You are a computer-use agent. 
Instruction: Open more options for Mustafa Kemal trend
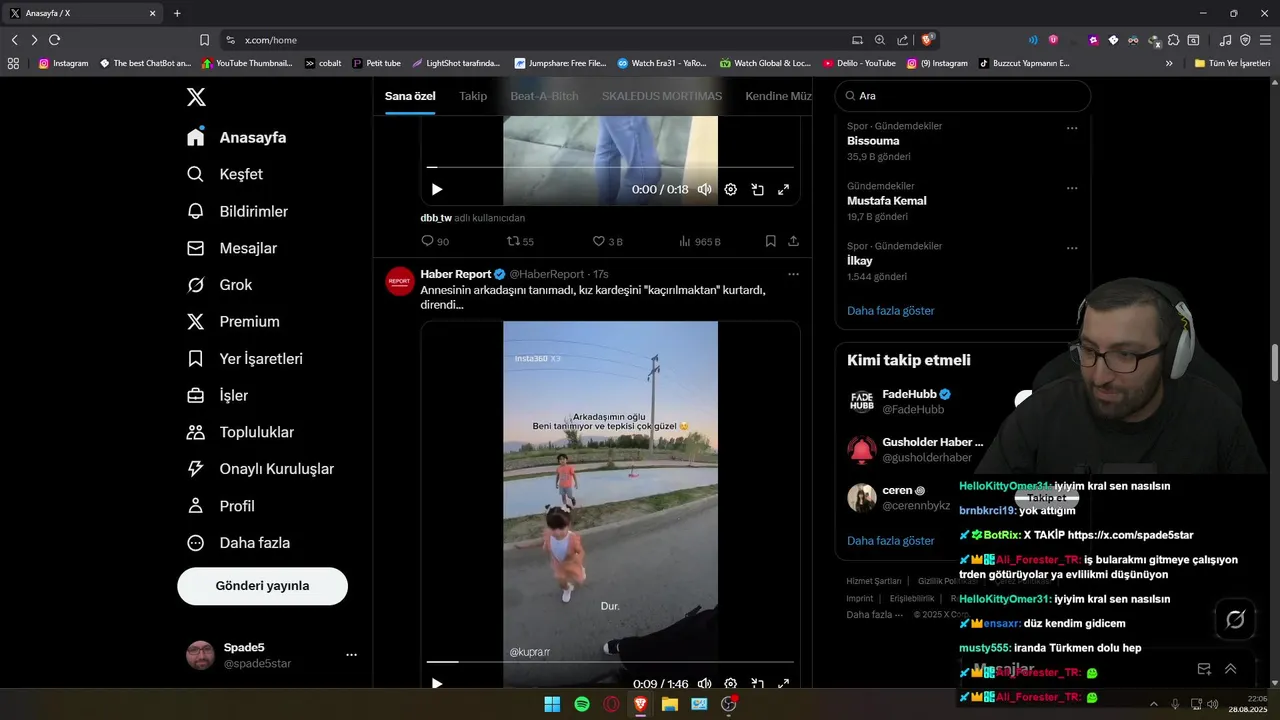coord(1072,188)
